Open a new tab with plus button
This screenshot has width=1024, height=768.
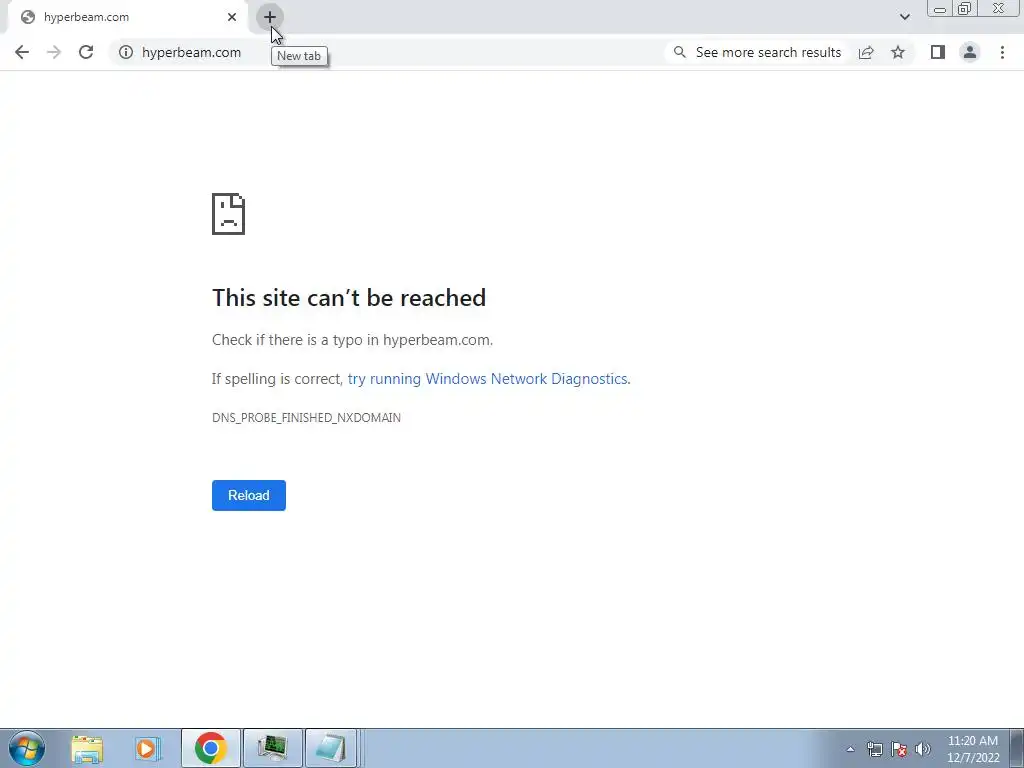[x=270, y=17]
